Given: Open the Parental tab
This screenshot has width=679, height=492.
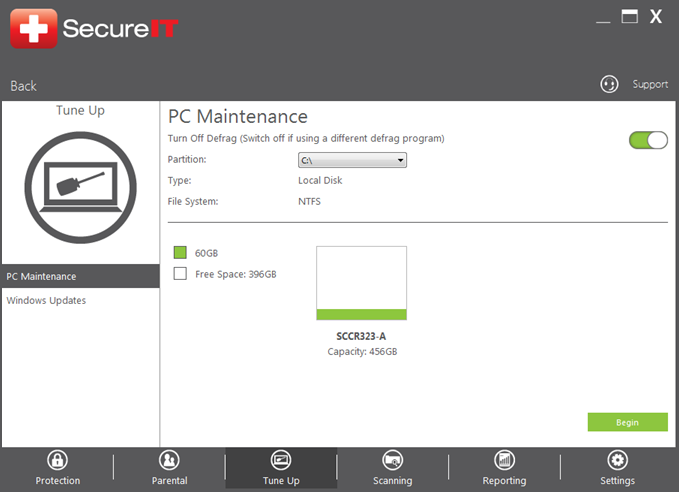Looking at the screenshot, I should click(x=169, y=469).
